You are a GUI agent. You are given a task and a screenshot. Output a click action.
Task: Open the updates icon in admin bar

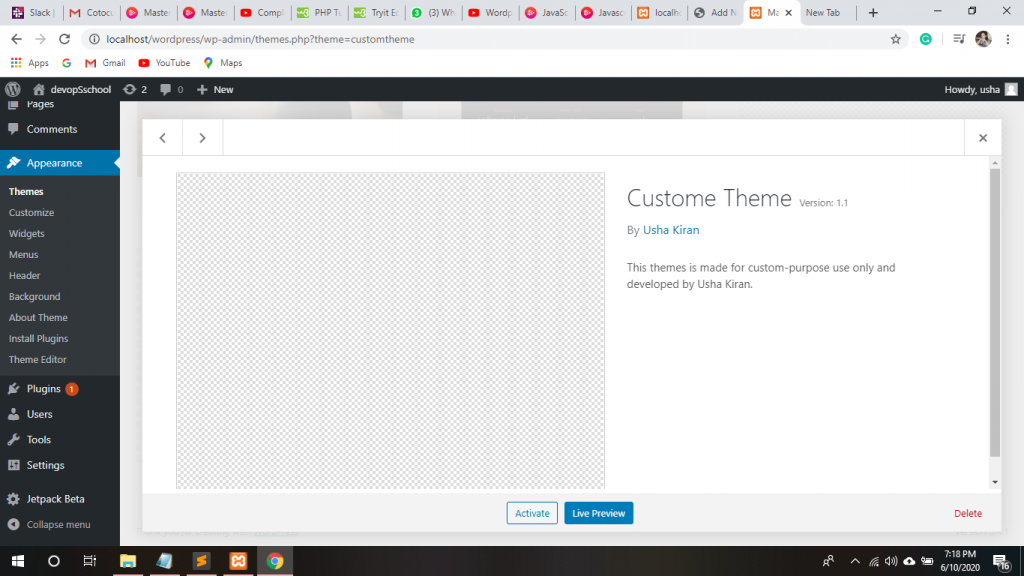[x=134, y=89]
